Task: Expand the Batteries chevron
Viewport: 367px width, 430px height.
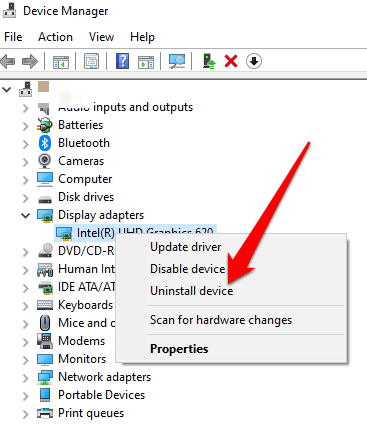Action: pyautogui.click(x=26, y=126)
